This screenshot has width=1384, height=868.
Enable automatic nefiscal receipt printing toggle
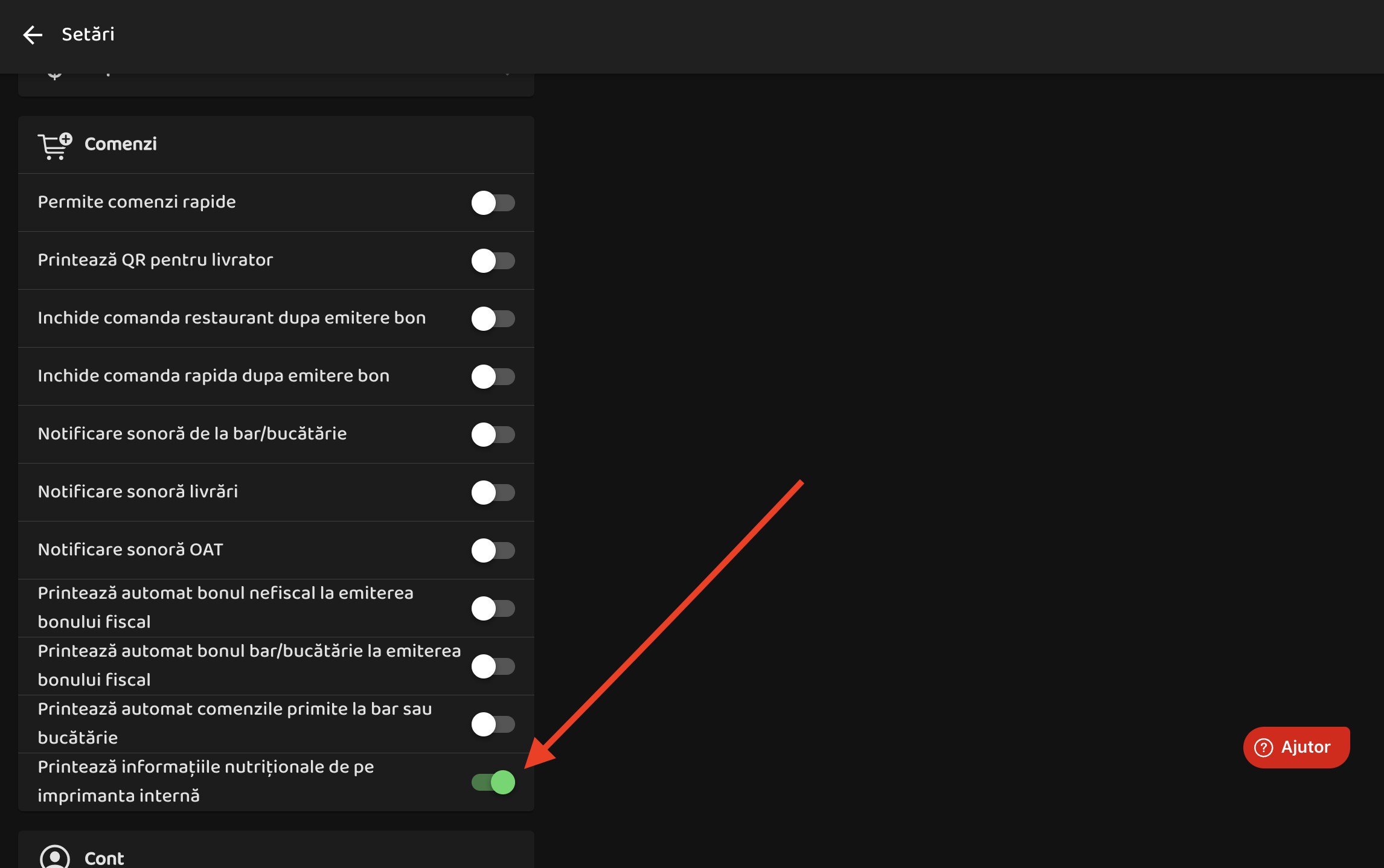(x=493, y=608)
